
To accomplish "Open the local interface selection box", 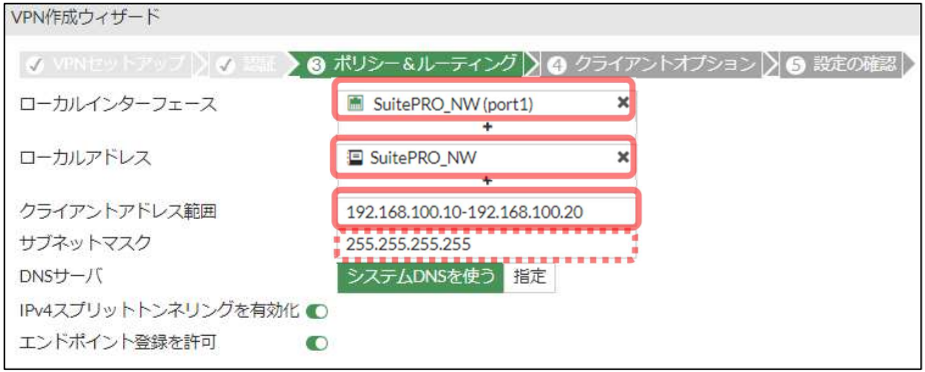I will (x=487, y=104).
